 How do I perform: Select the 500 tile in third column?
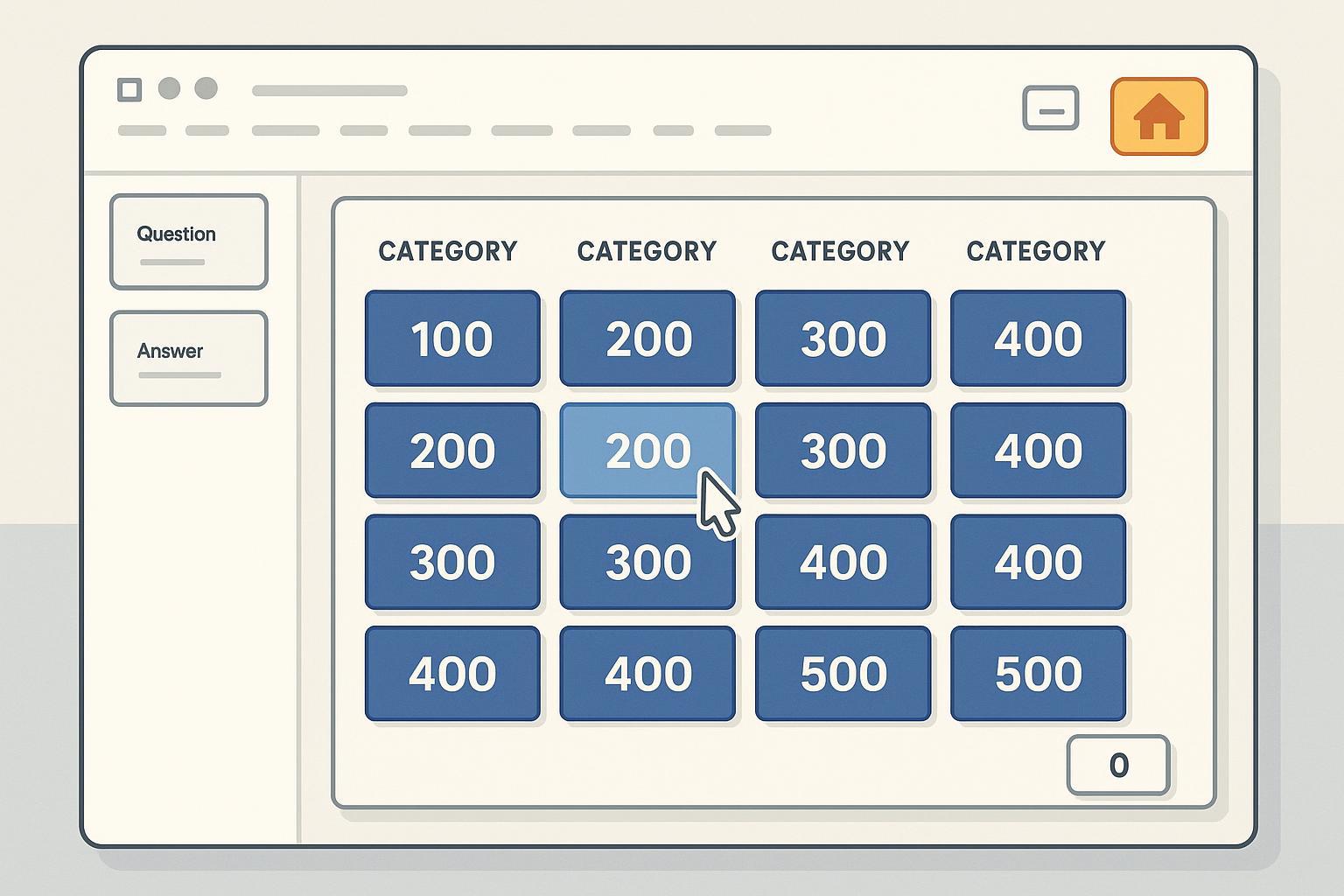click(x=843, y=673)
